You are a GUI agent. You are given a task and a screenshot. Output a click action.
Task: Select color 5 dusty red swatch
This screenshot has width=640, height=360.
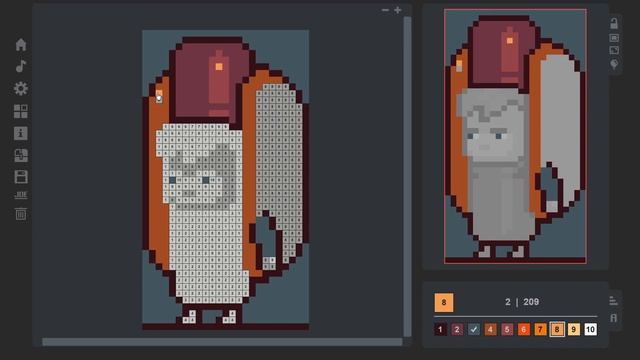[x=507, y=329]
